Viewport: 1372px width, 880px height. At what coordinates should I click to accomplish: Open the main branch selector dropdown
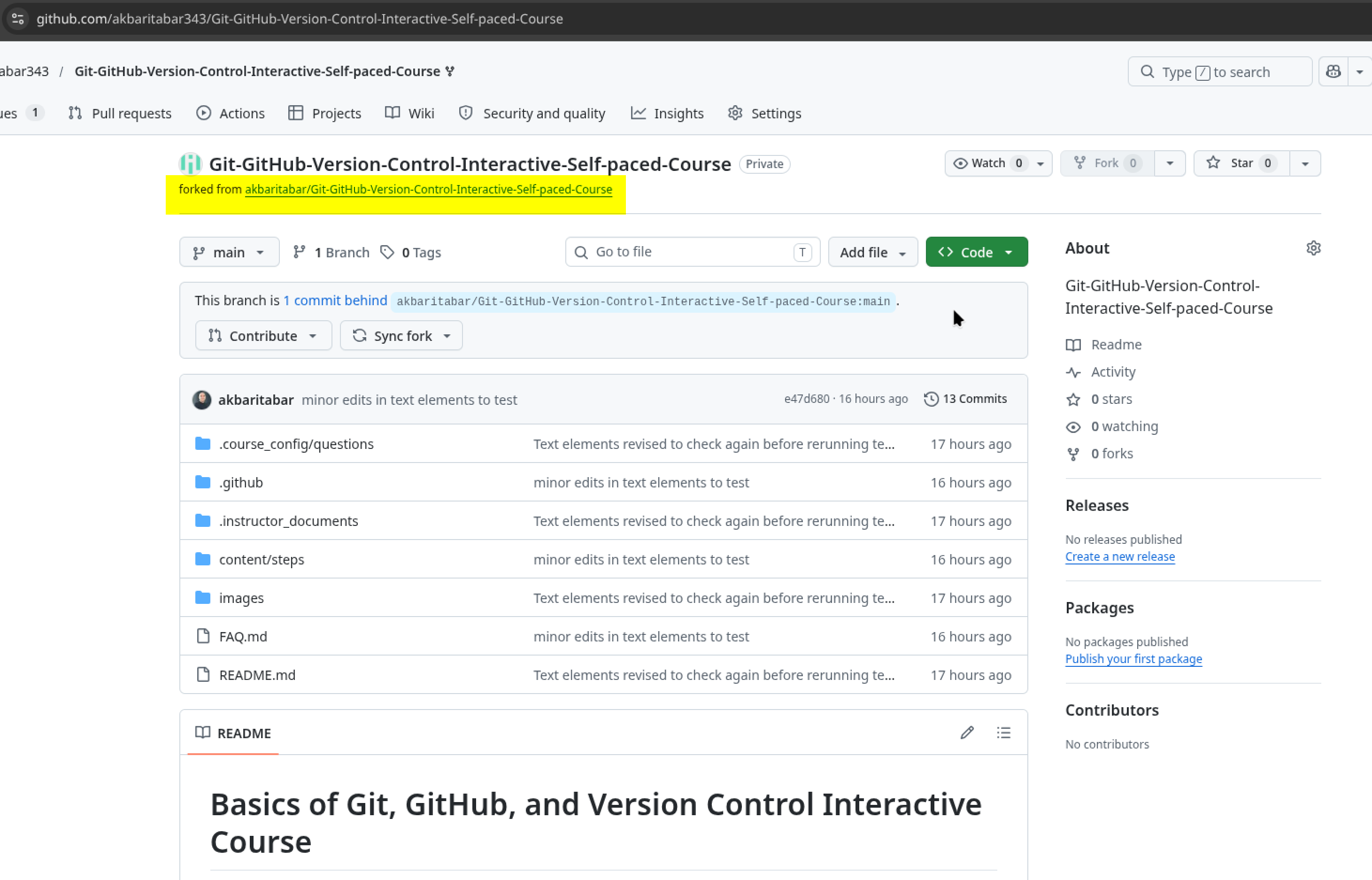point(229,252)
